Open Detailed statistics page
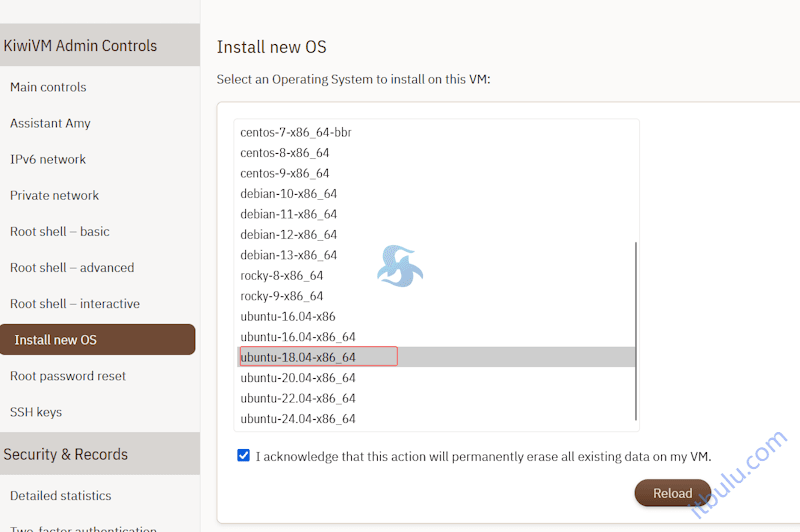 click(61, 495)
